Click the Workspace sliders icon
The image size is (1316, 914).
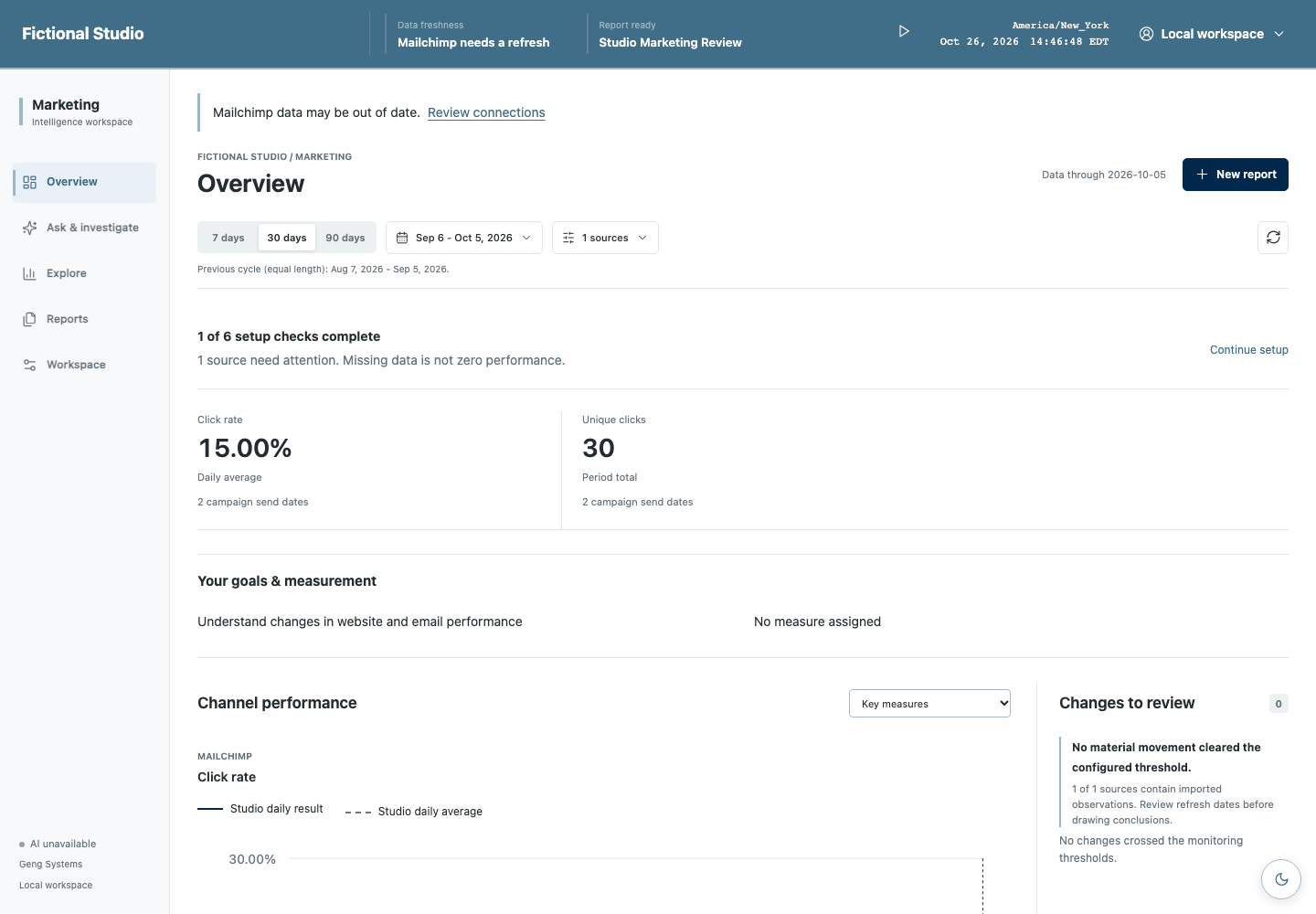coord(29,365)
